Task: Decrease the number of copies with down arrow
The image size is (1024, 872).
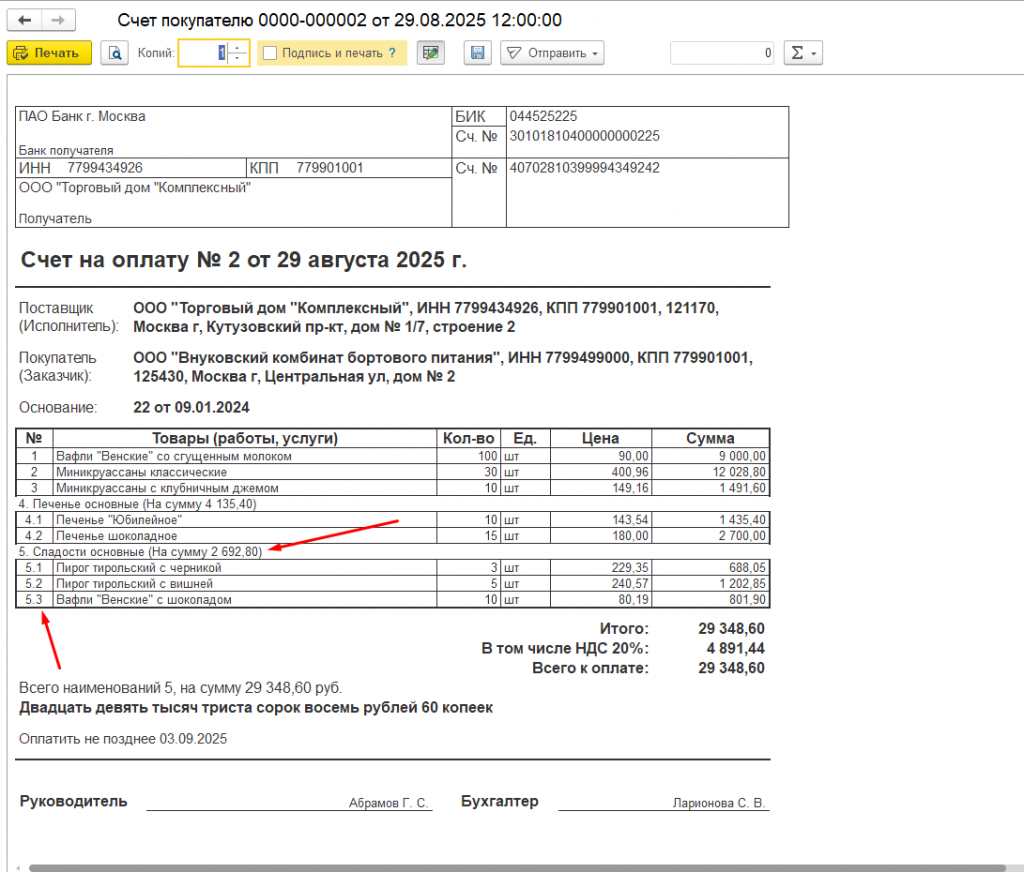Action: (x=238, y=59)
